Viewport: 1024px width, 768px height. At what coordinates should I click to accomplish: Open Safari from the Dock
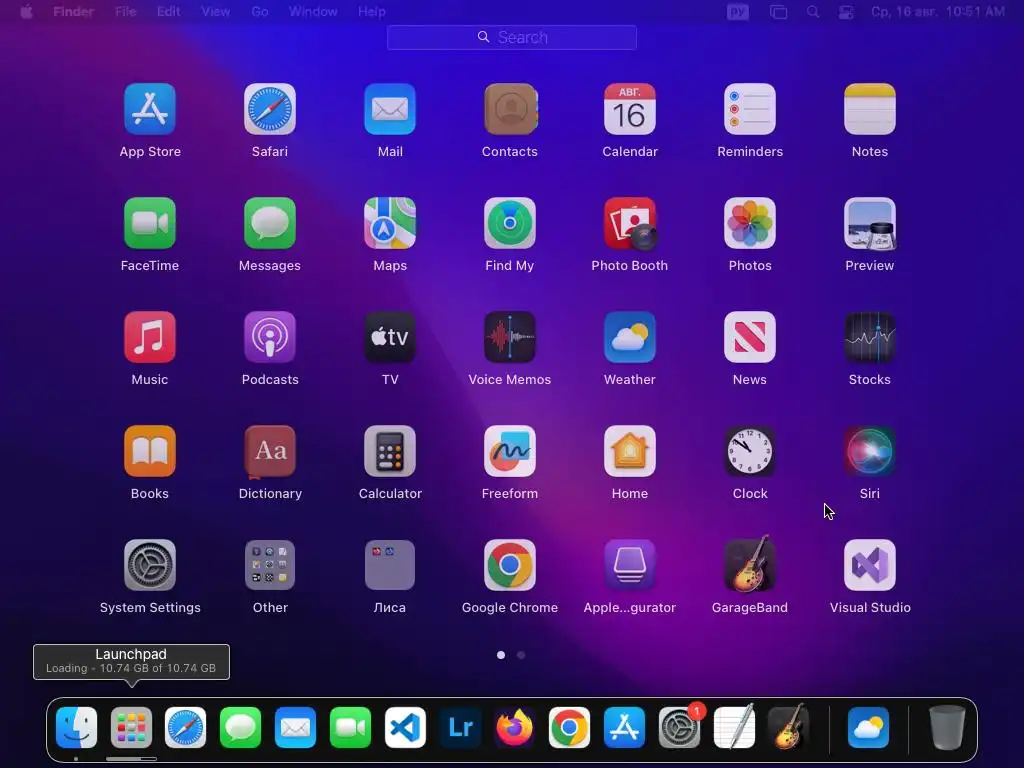[185, 728]
